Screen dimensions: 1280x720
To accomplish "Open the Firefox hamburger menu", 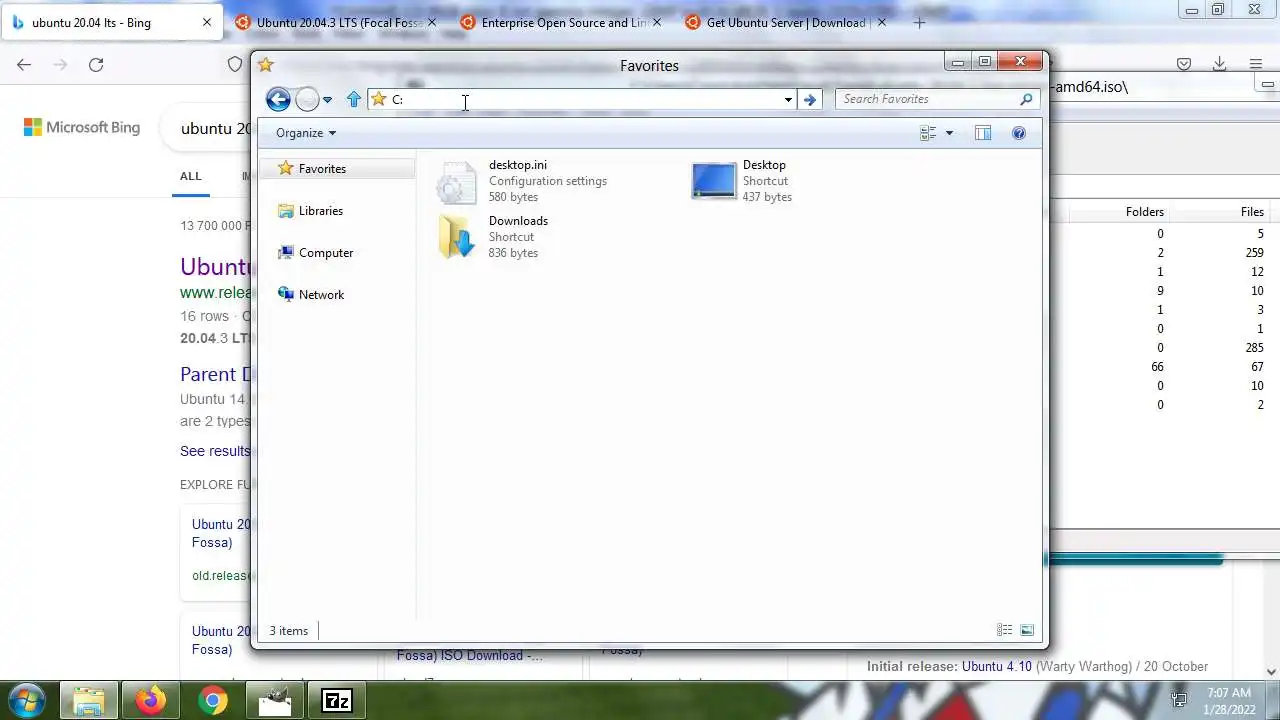I will (1256, 64).
